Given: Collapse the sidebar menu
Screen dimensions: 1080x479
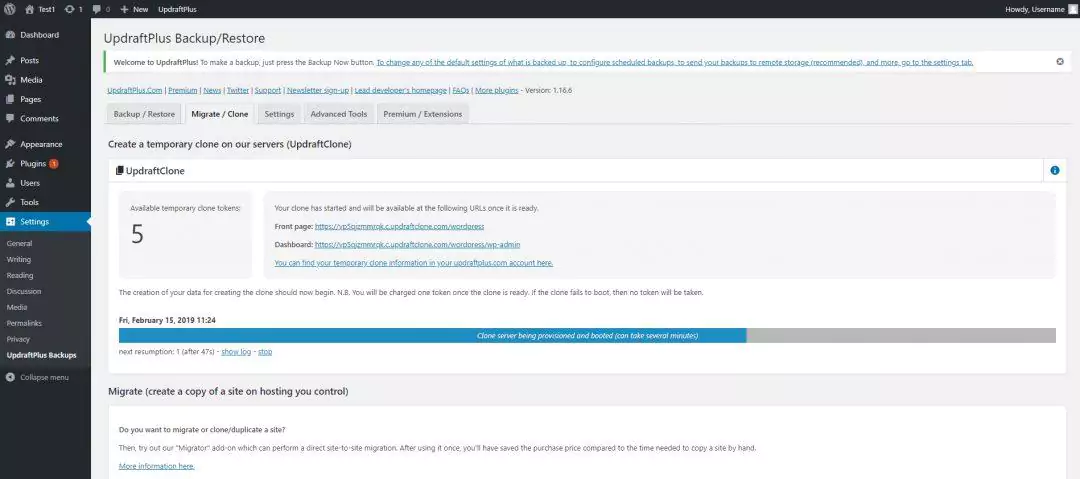Looking at the screenshot, I should [37, 378].
